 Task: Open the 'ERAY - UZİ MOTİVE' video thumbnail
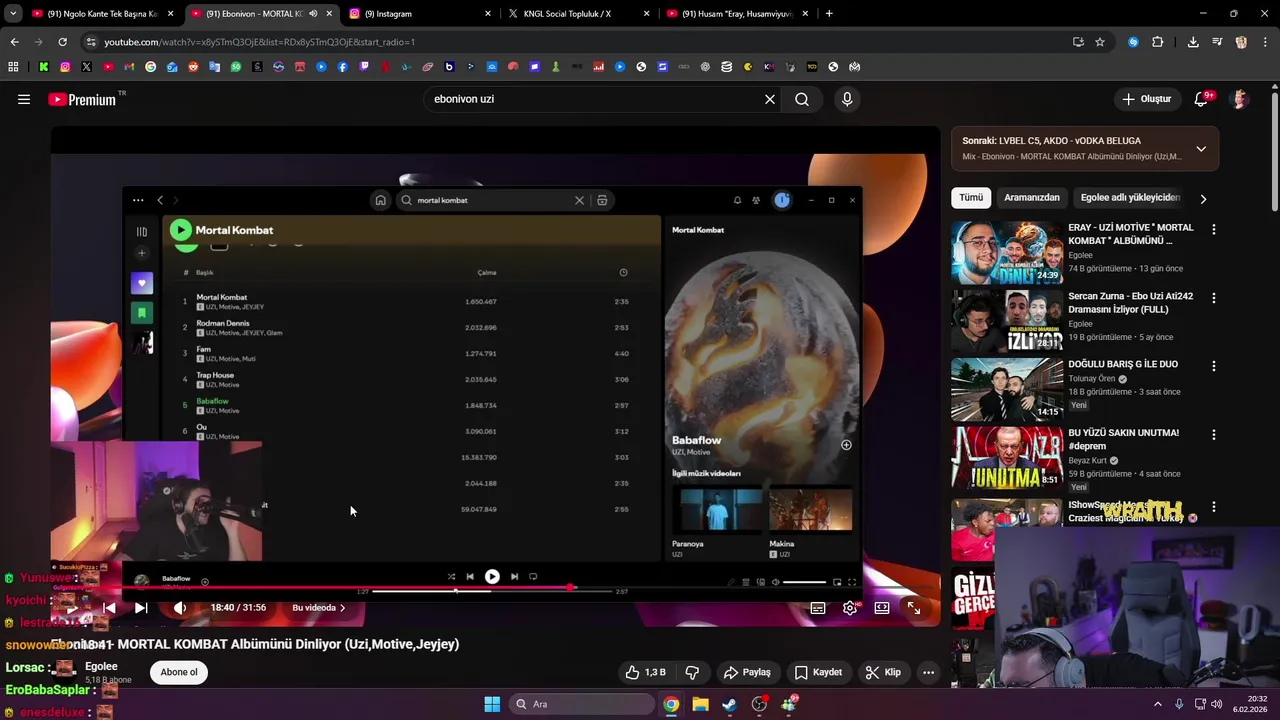click(x=1007, y=253)
